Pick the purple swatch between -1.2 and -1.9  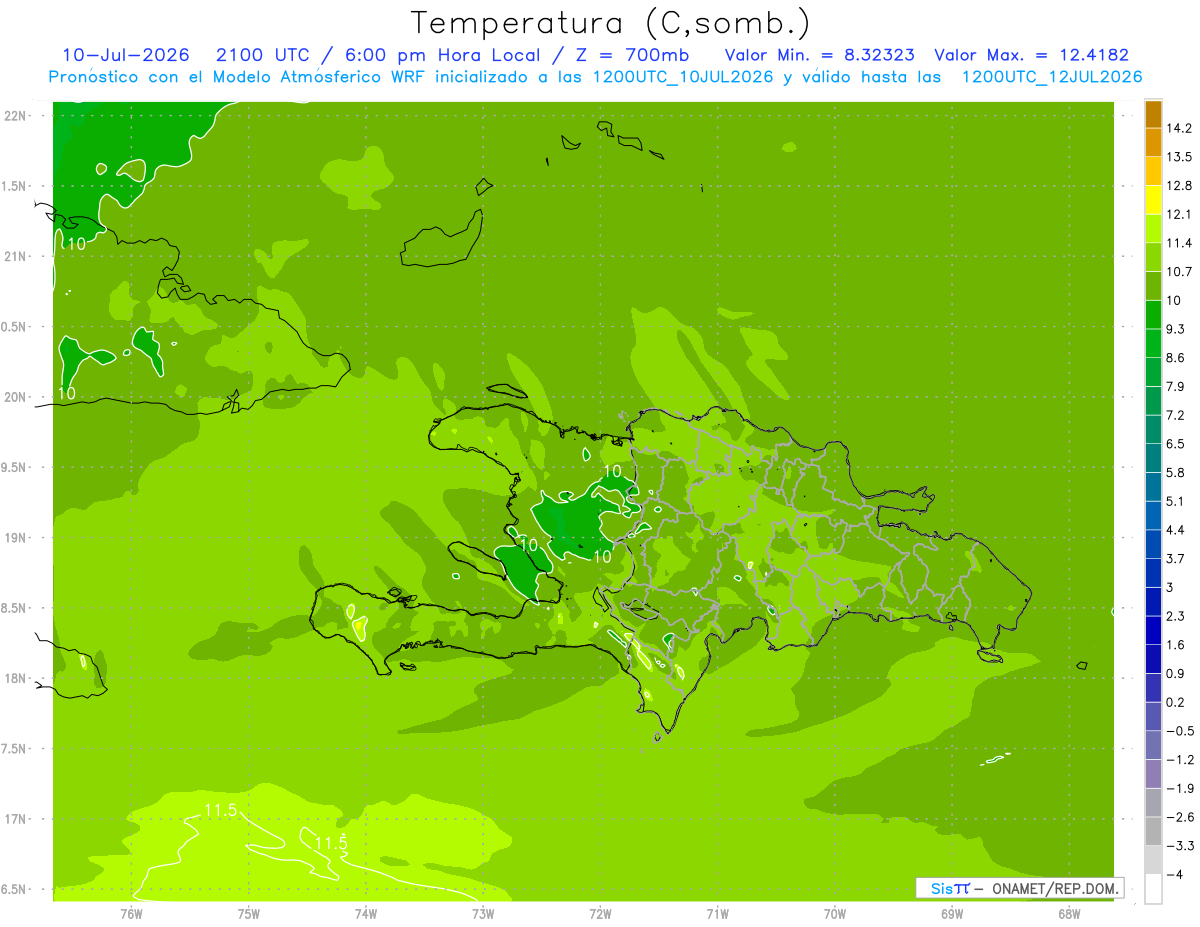tap(1153, 774)
